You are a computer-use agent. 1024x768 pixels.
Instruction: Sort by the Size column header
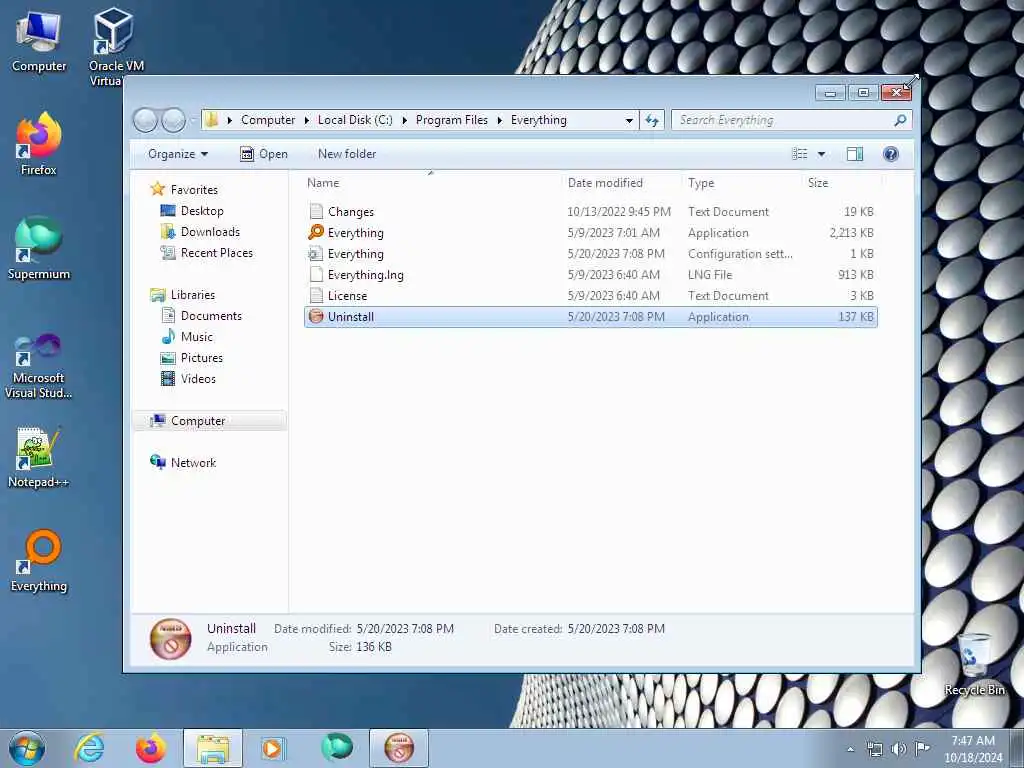[818, 183]
